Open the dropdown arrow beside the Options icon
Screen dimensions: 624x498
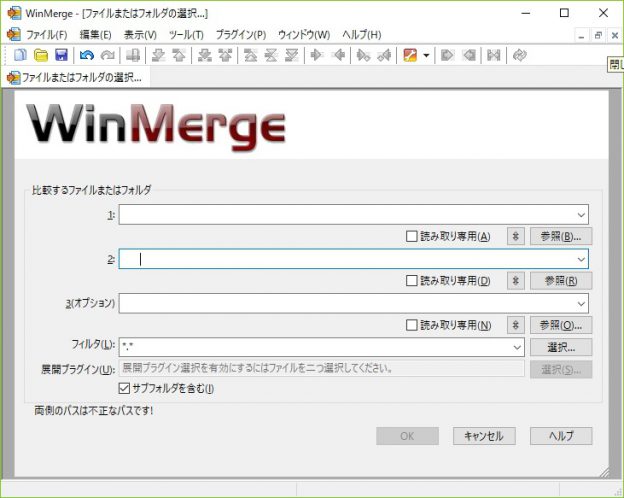click(426, 55)
